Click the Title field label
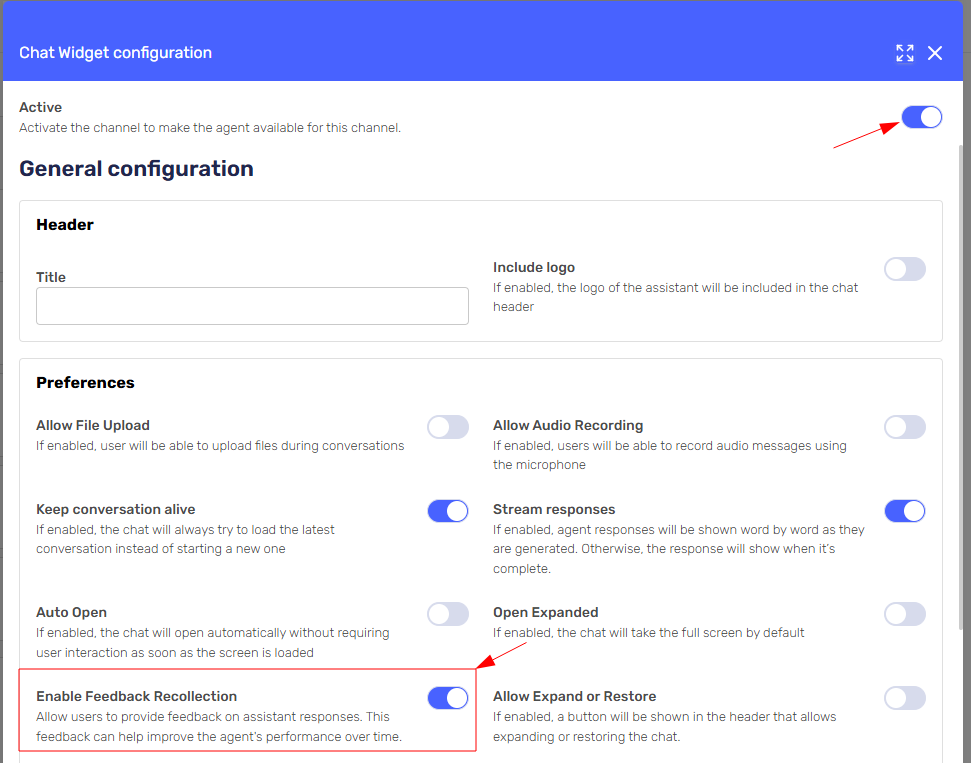This screenshot has width=971, height=763. click(51, 277)
